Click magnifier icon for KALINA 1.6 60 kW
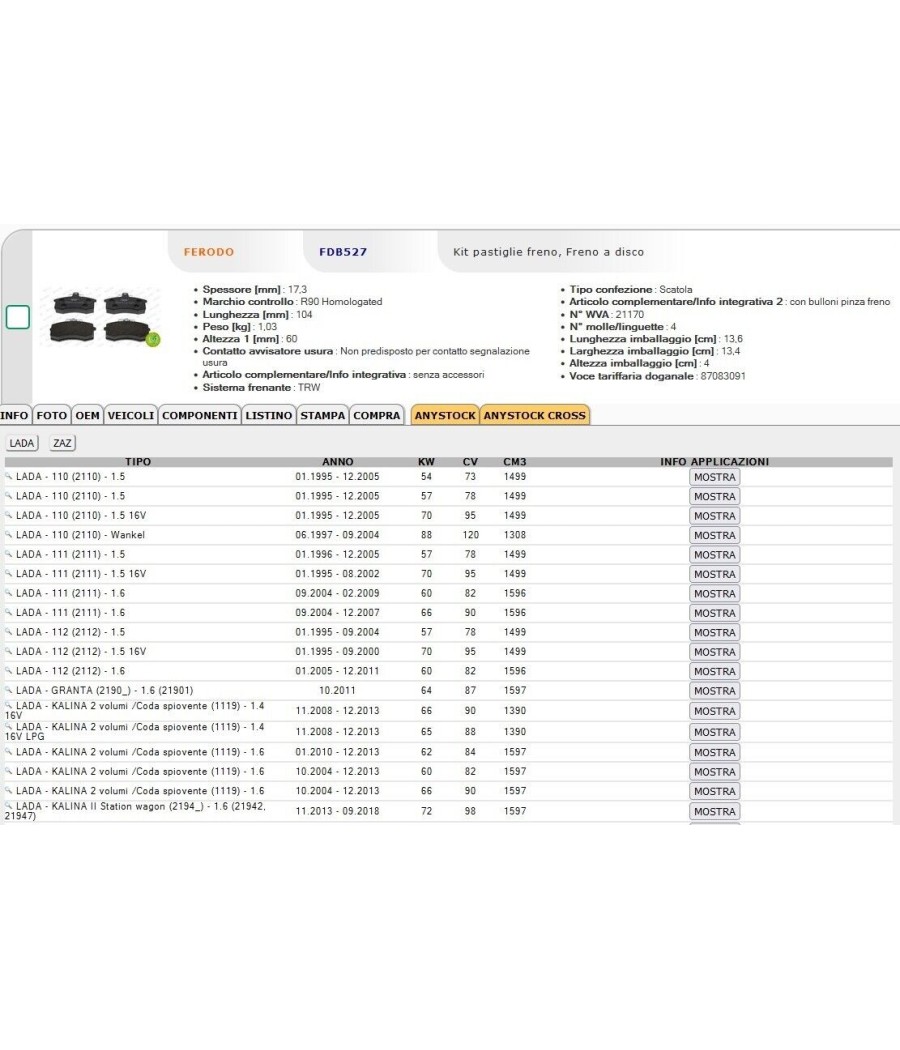This screenshot has width=900, height=1050. [9, 771]
